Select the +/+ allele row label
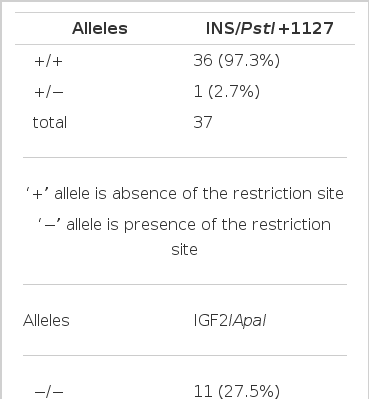Image resolution: width=369 pixels, height=399 pixels. (48, 61)
